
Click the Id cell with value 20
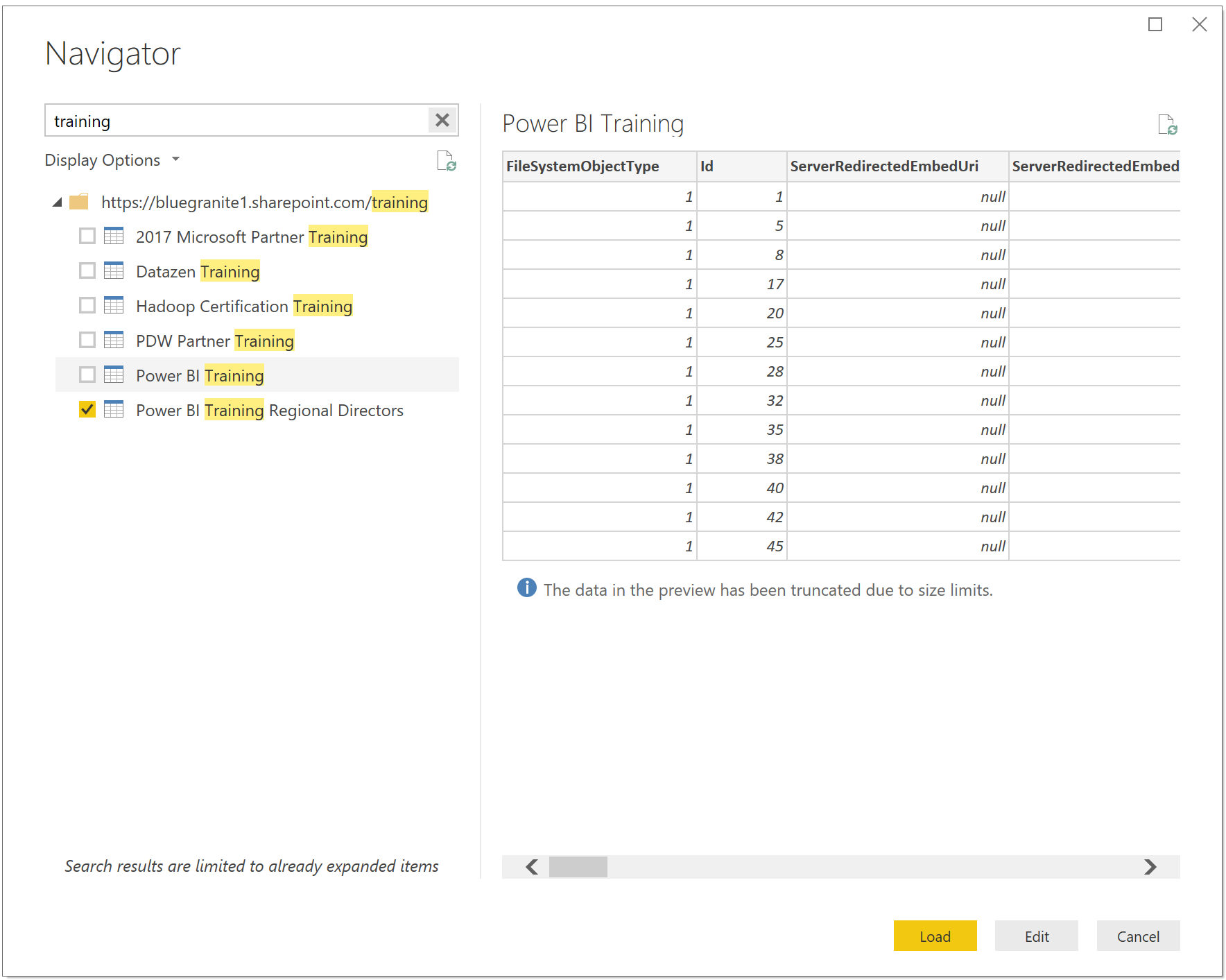pyautogui.click(x=742, y=313)
